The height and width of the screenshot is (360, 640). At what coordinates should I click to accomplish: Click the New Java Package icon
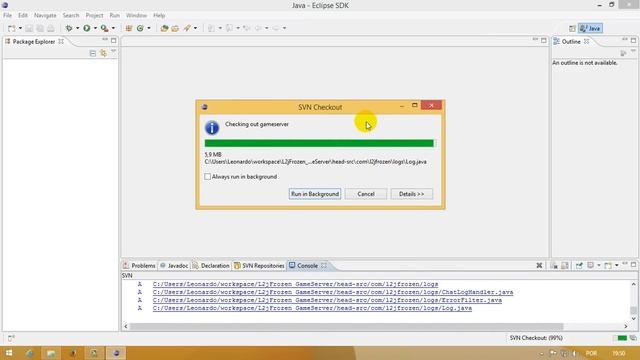point(129,28)
